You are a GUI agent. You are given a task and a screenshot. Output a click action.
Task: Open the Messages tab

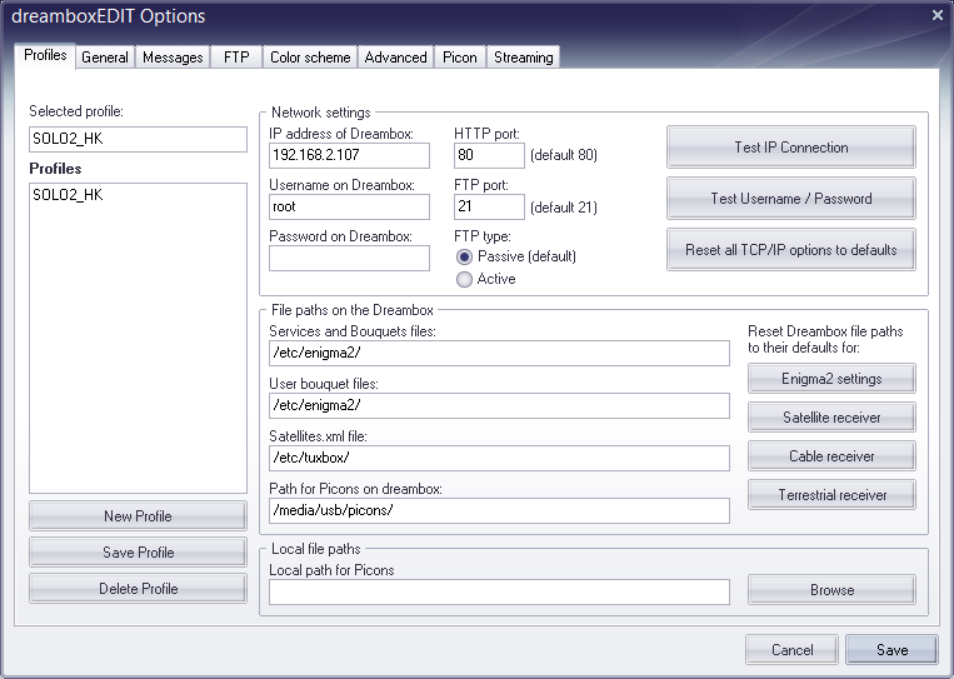coord(173,57)
